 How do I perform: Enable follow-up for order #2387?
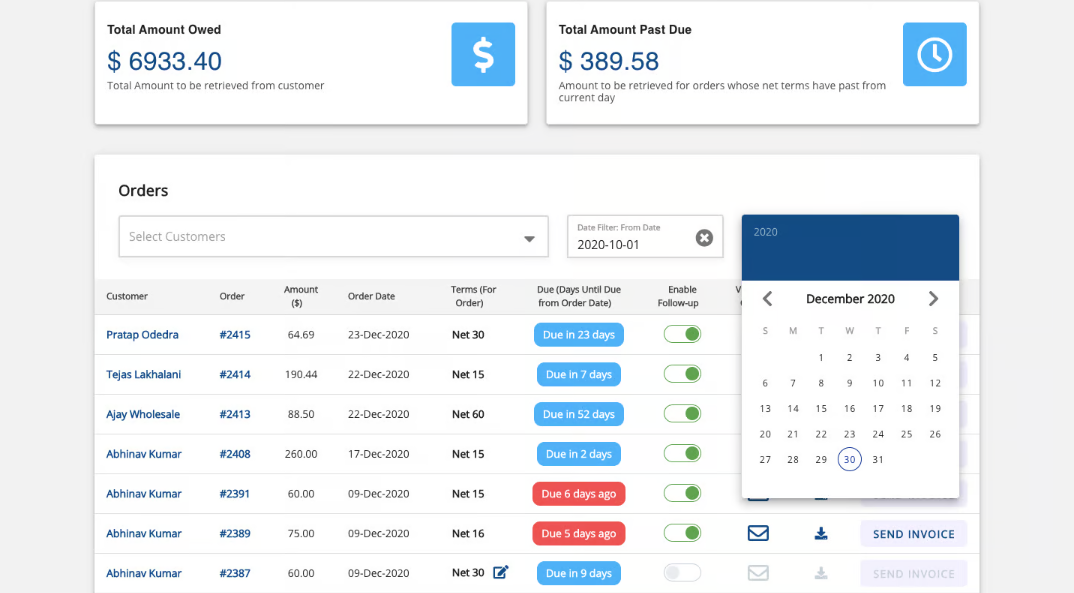[682, 573]
